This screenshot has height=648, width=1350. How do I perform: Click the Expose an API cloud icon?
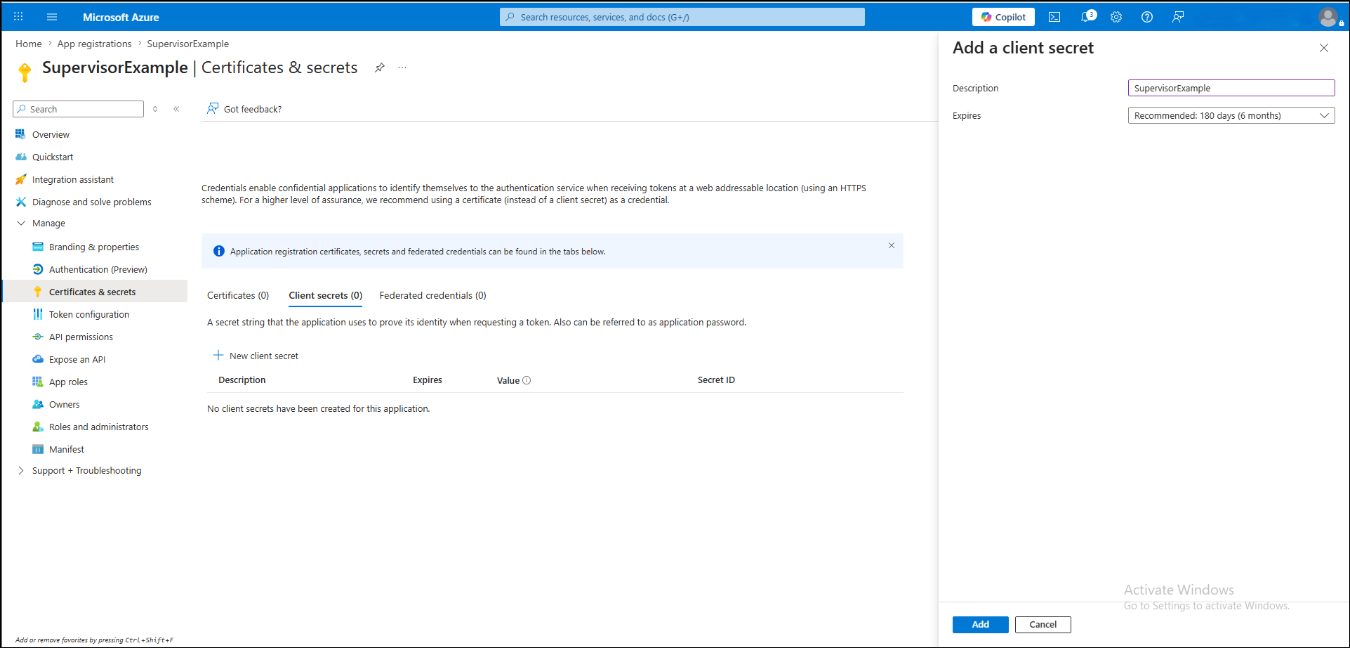tap(38, 359)
